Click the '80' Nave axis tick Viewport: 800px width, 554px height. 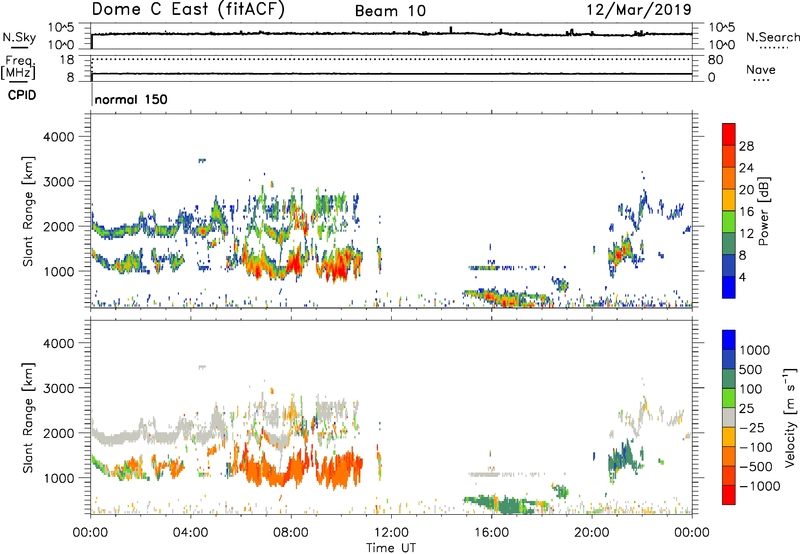click(715, 60)
